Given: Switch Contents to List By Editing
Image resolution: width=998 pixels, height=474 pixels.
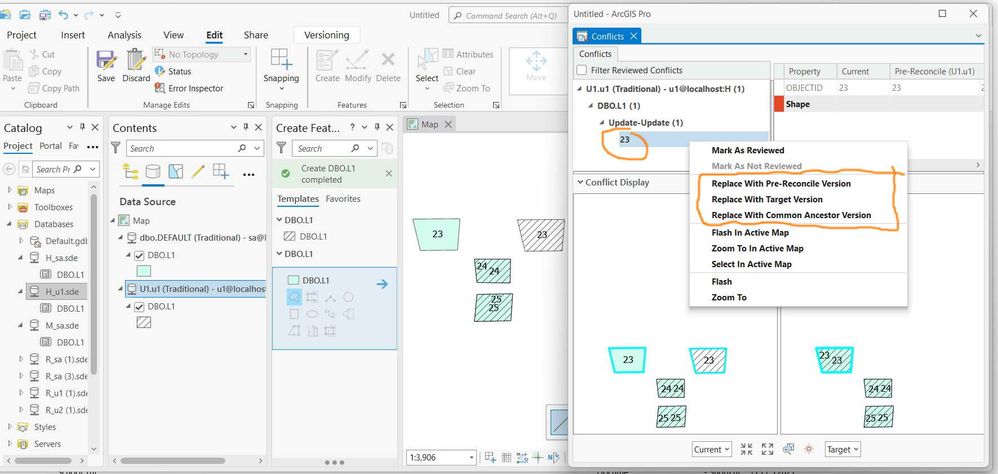Looking at the screenshot, I should pos(198,171).
